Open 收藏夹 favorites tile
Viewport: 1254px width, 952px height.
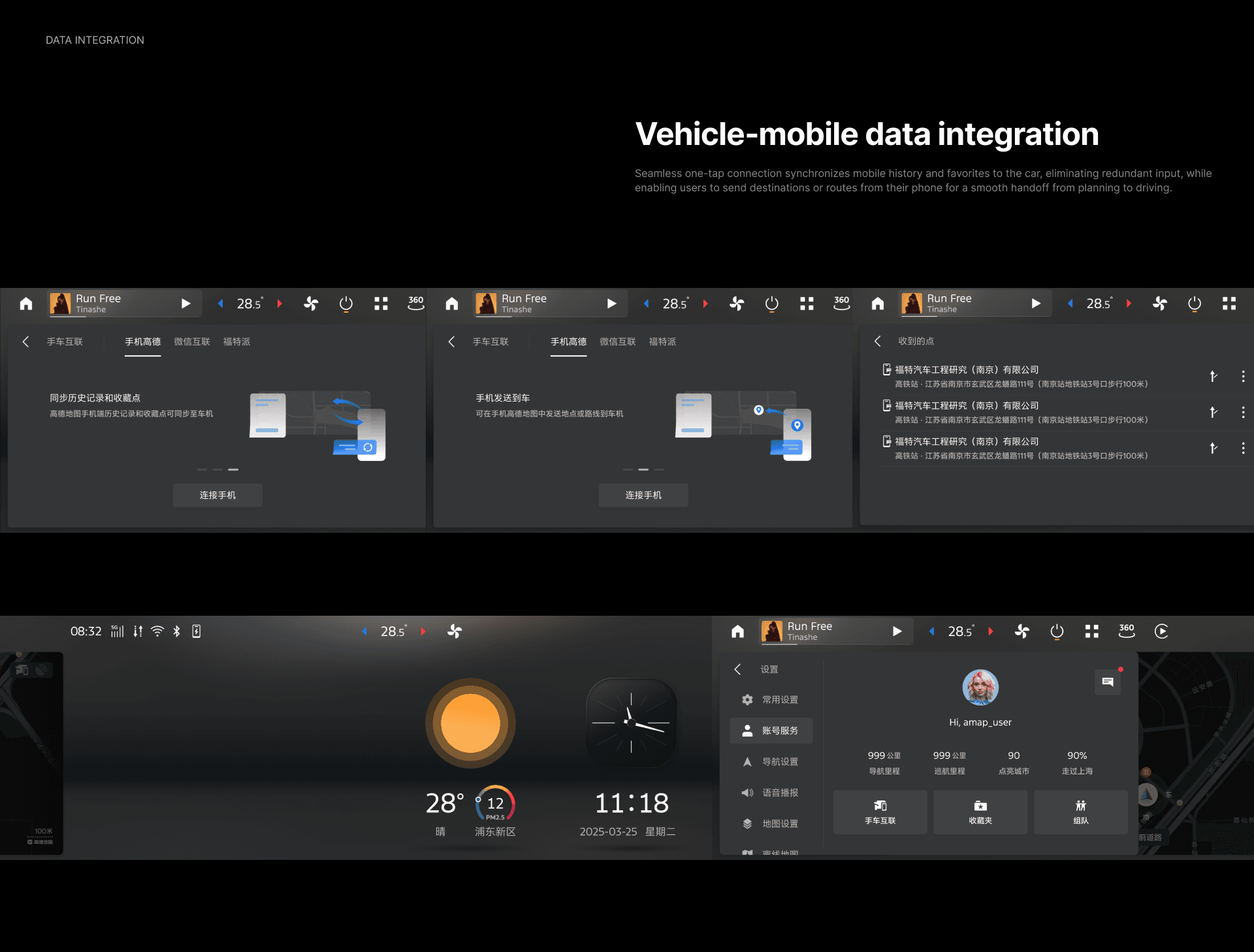tap(980, 812)
